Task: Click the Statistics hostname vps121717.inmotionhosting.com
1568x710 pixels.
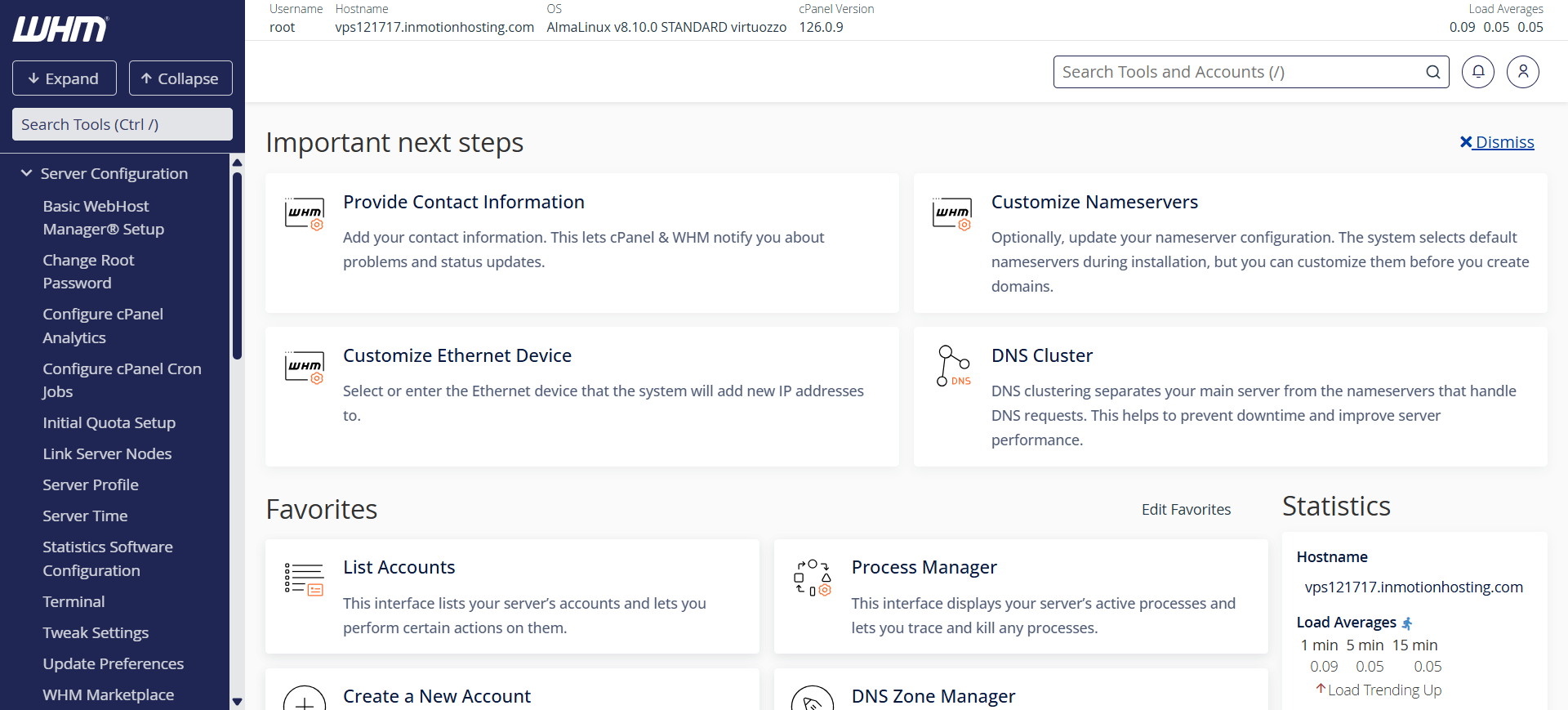Action: click(1414, 587)
